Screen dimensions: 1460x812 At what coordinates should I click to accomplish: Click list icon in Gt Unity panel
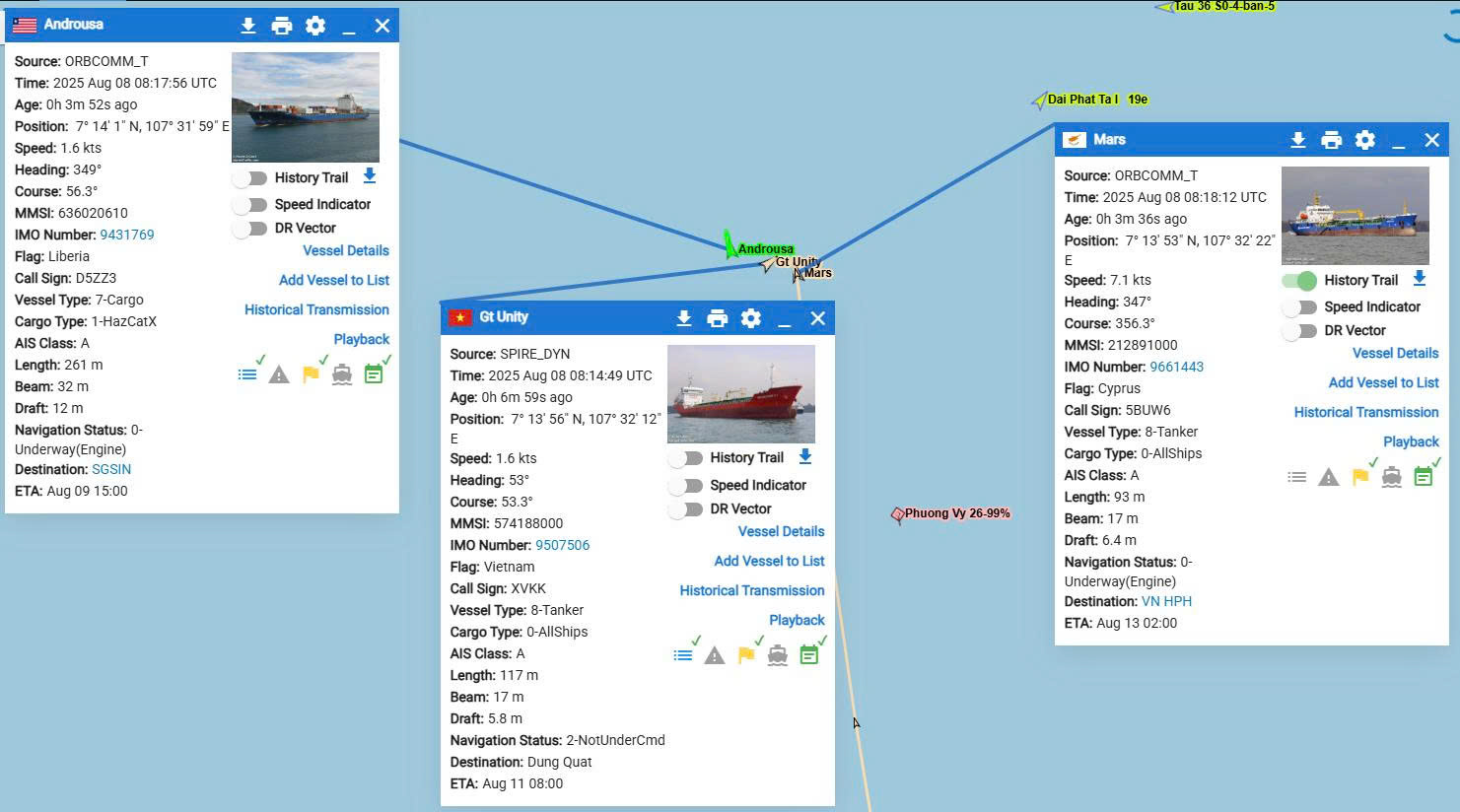click(x=682, y=655)
